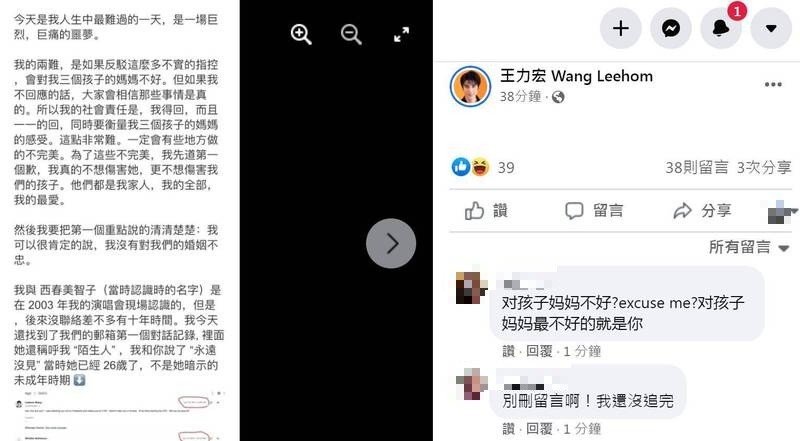Reply to the second comment via 回覆

[x=539, y=429]
